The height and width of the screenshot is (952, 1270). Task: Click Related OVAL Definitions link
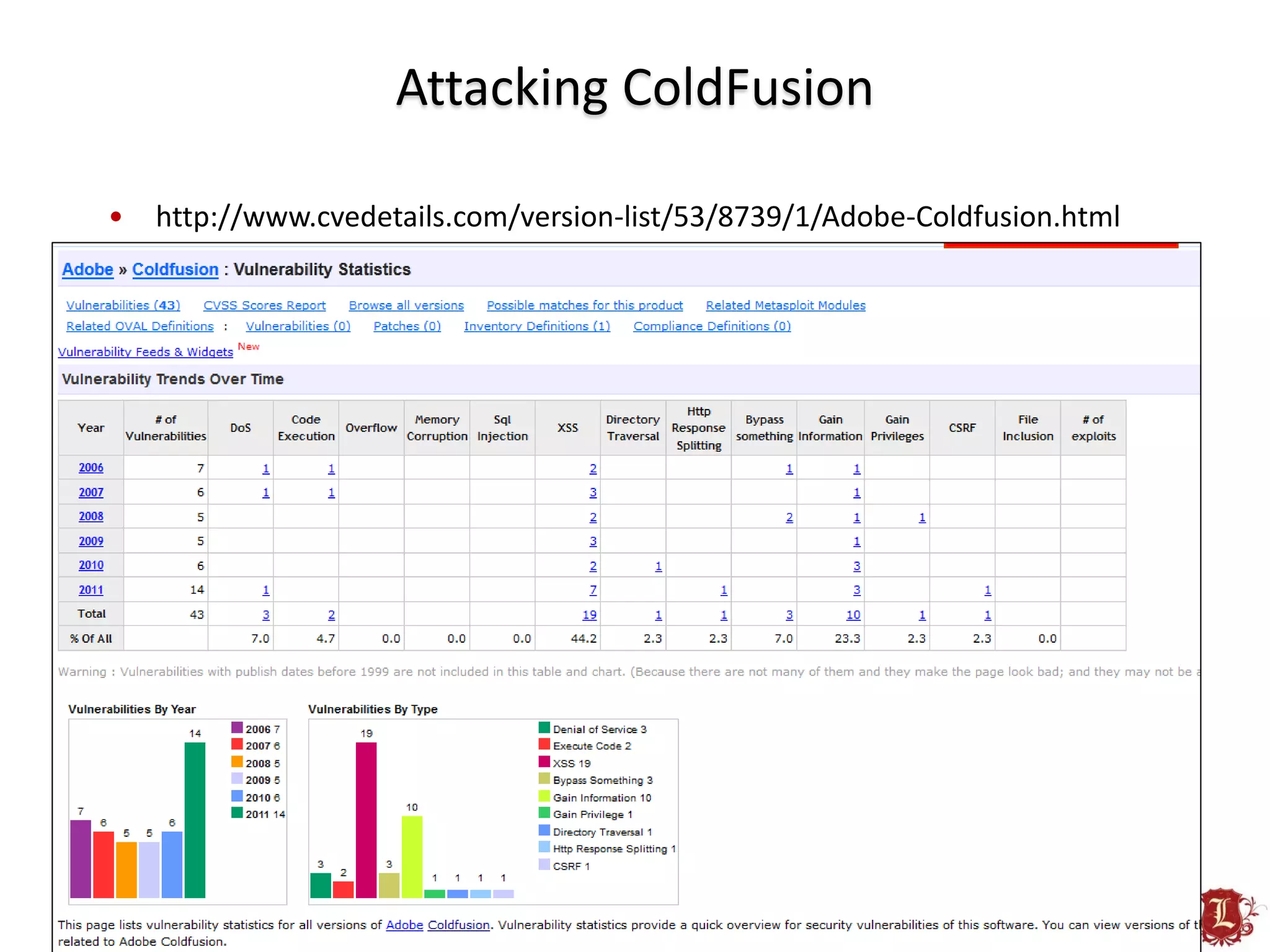(x=140, y=326)
